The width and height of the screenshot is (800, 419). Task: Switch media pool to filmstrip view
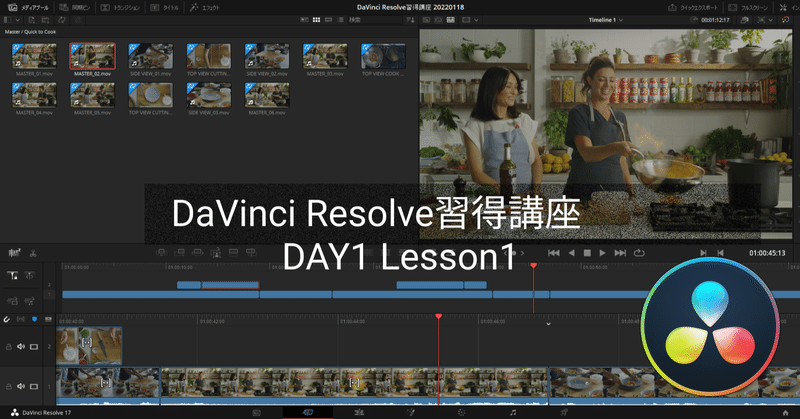[329, 20]
